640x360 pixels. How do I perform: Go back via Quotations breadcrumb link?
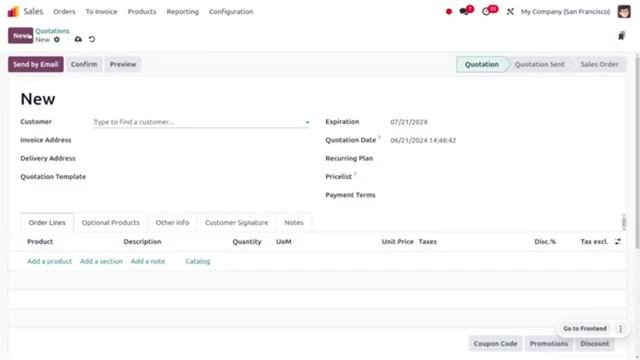point(52,31)
